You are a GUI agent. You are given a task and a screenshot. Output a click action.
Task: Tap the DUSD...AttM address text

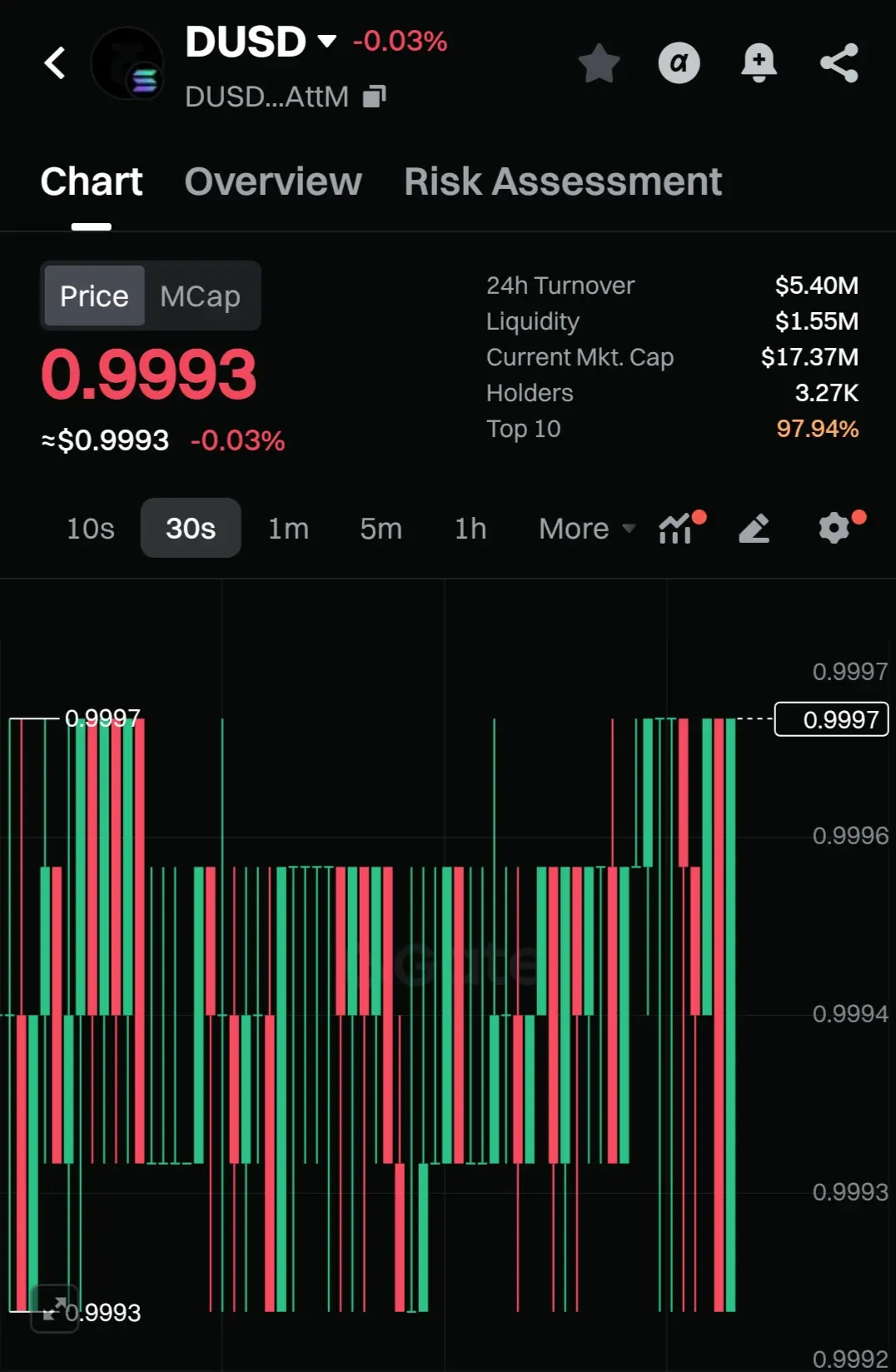coord(266,97)
